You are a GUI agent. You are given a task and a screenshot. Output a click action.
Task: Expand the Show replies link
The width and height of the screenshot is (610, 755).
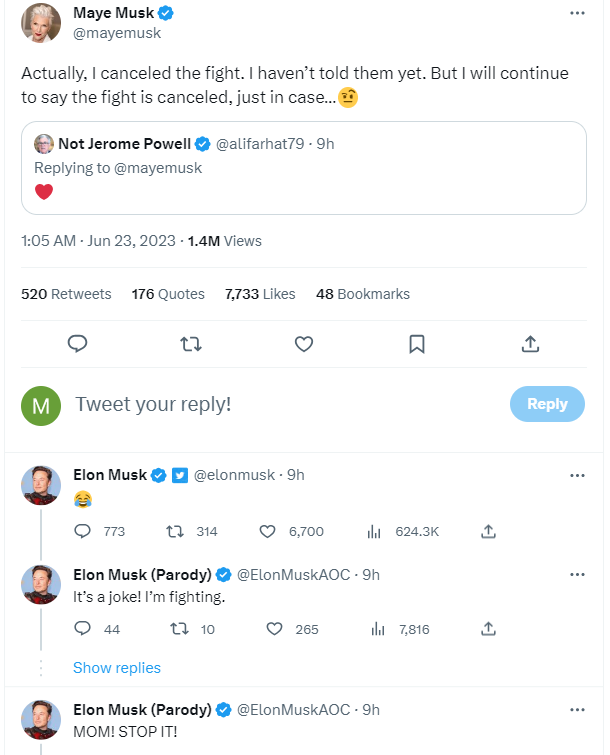116,668
